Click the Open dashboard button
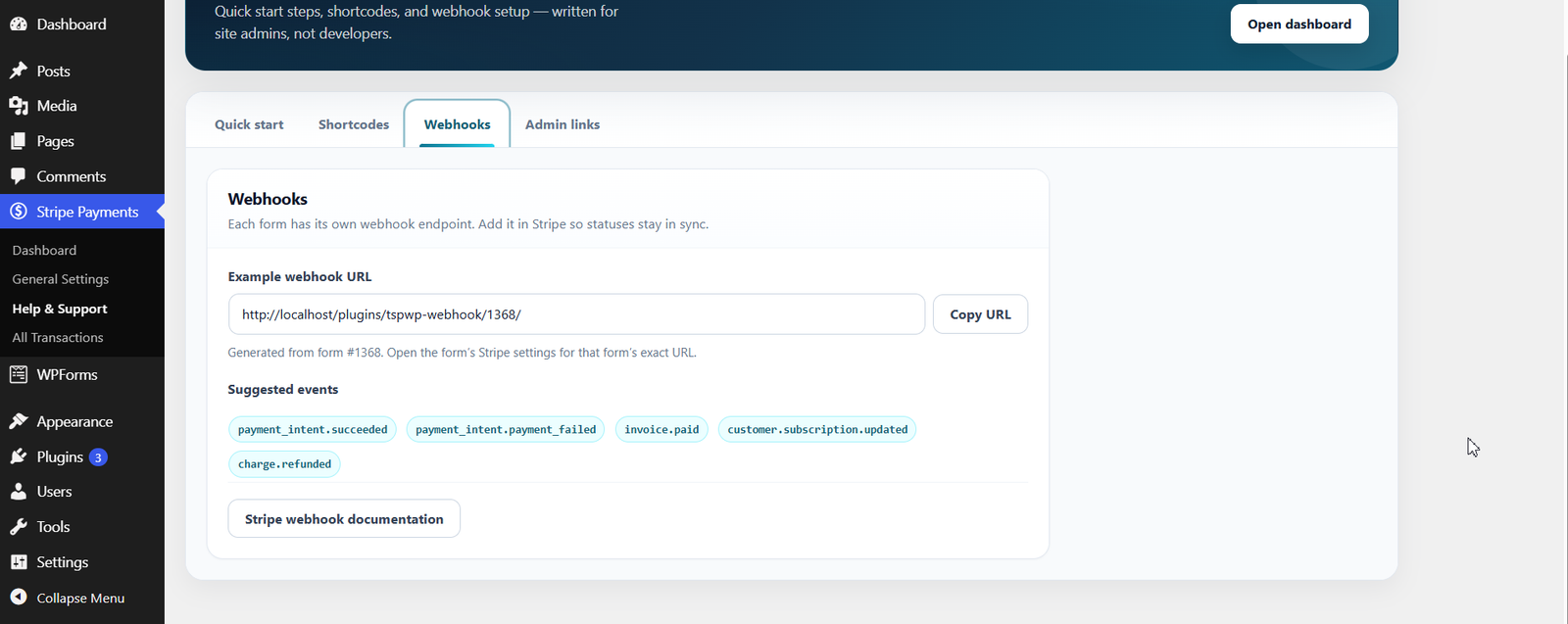Image resolution: width=1568 pixels, height=624 pixels. coord(1299,24)
